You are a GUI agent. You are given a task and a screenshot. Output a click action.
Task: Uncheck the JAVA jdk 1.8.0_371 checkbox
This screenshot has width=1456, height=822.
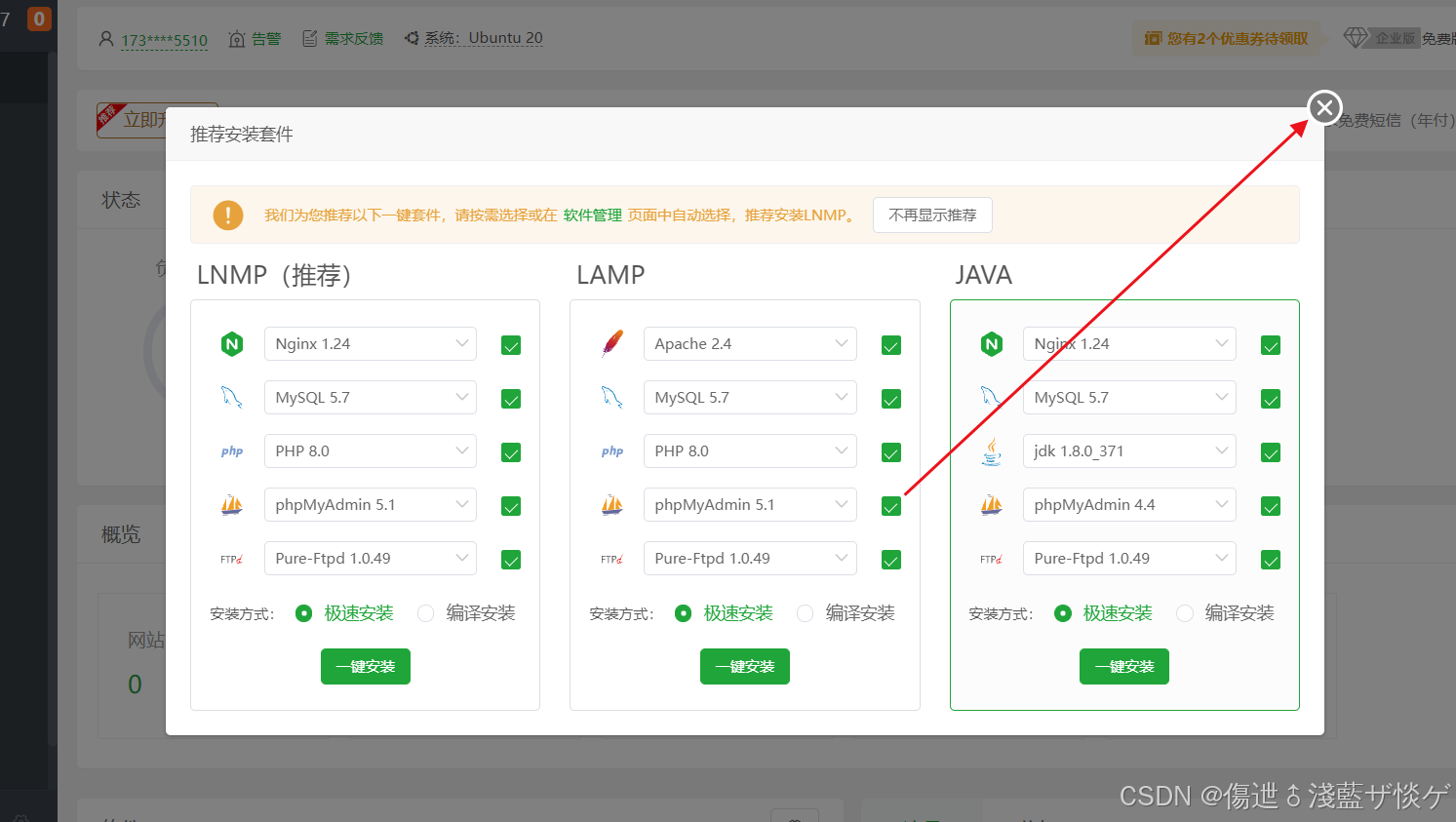click(x=1271, y=452)
